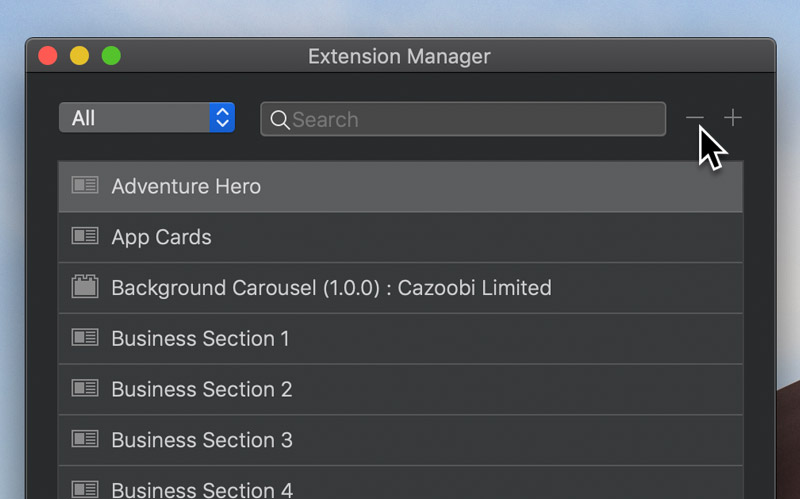Click the Background Carousel plugin icon
Screen dimensions: 800x499
click(85, 288)
